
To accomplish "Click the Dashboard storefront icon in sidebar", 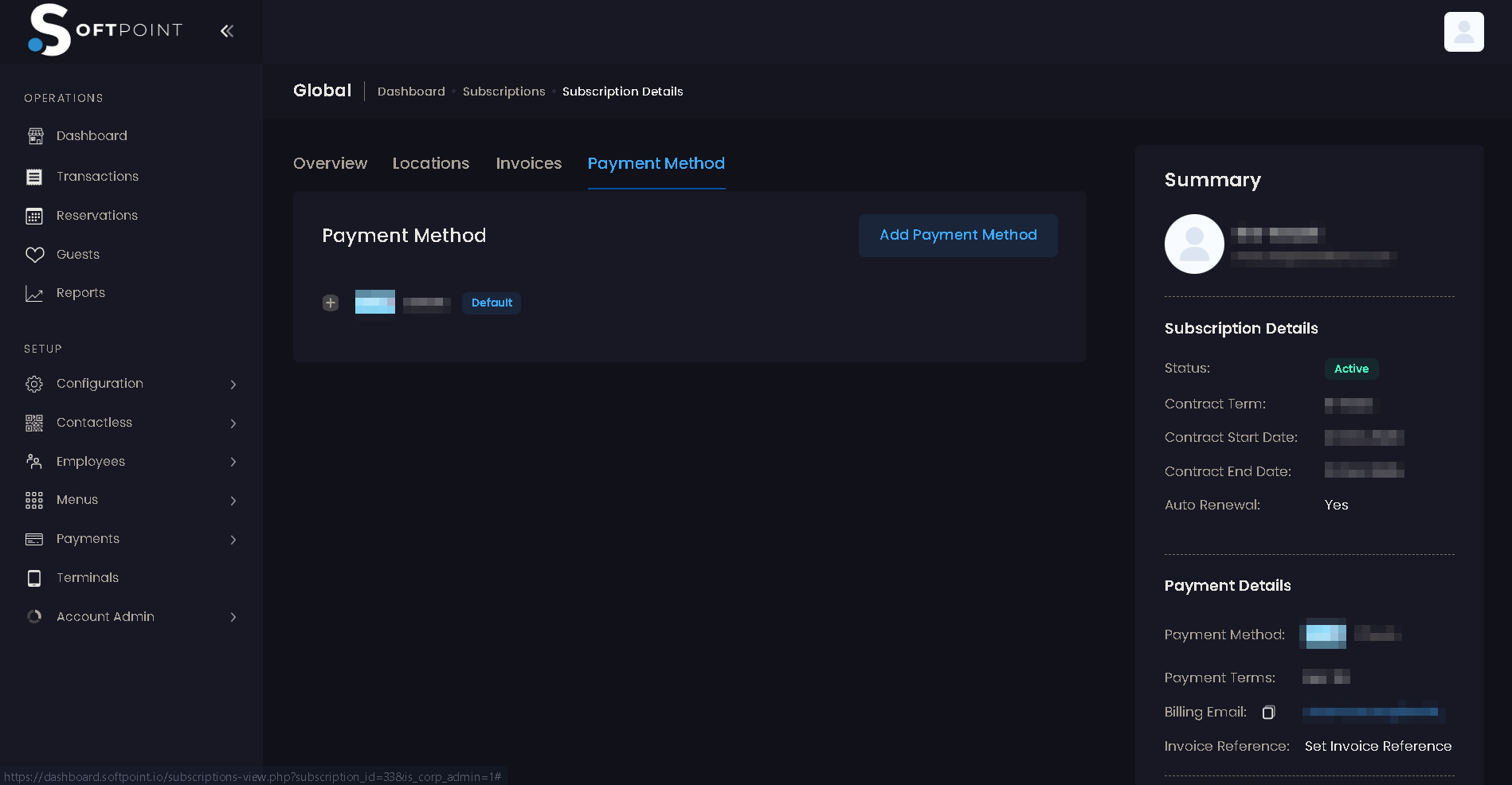I will [34, 136].
